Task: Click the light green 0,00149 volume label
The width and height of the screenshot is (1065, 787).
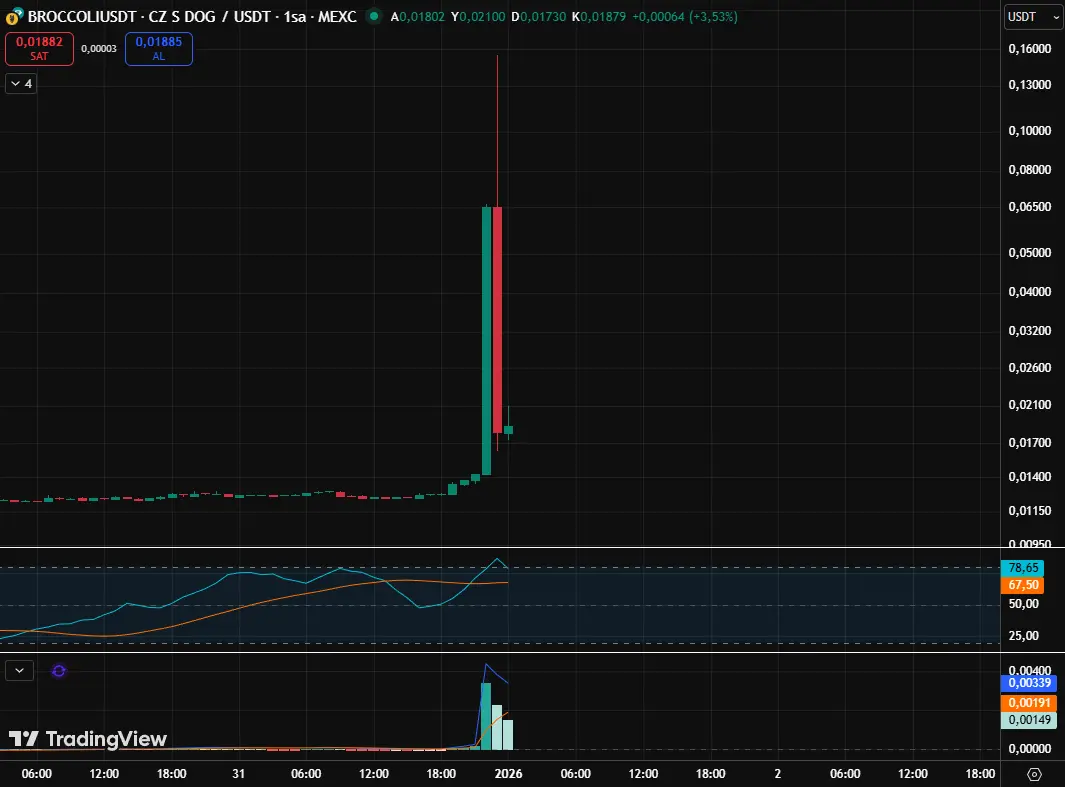Action: point(1029,720)
